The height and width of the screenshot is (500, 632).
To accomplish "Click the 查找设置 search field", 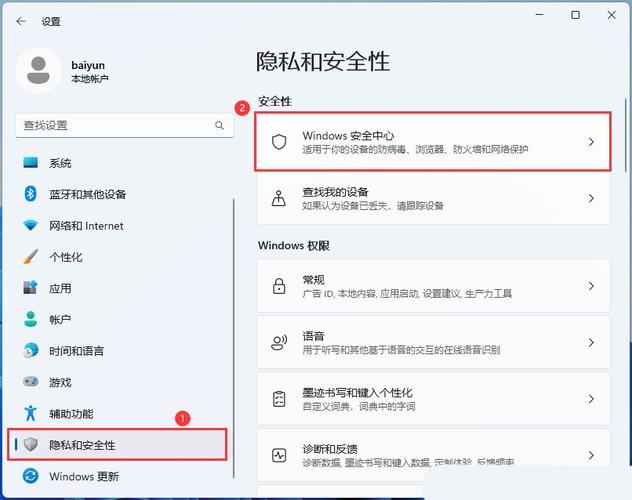I will (x=125, y=125).
